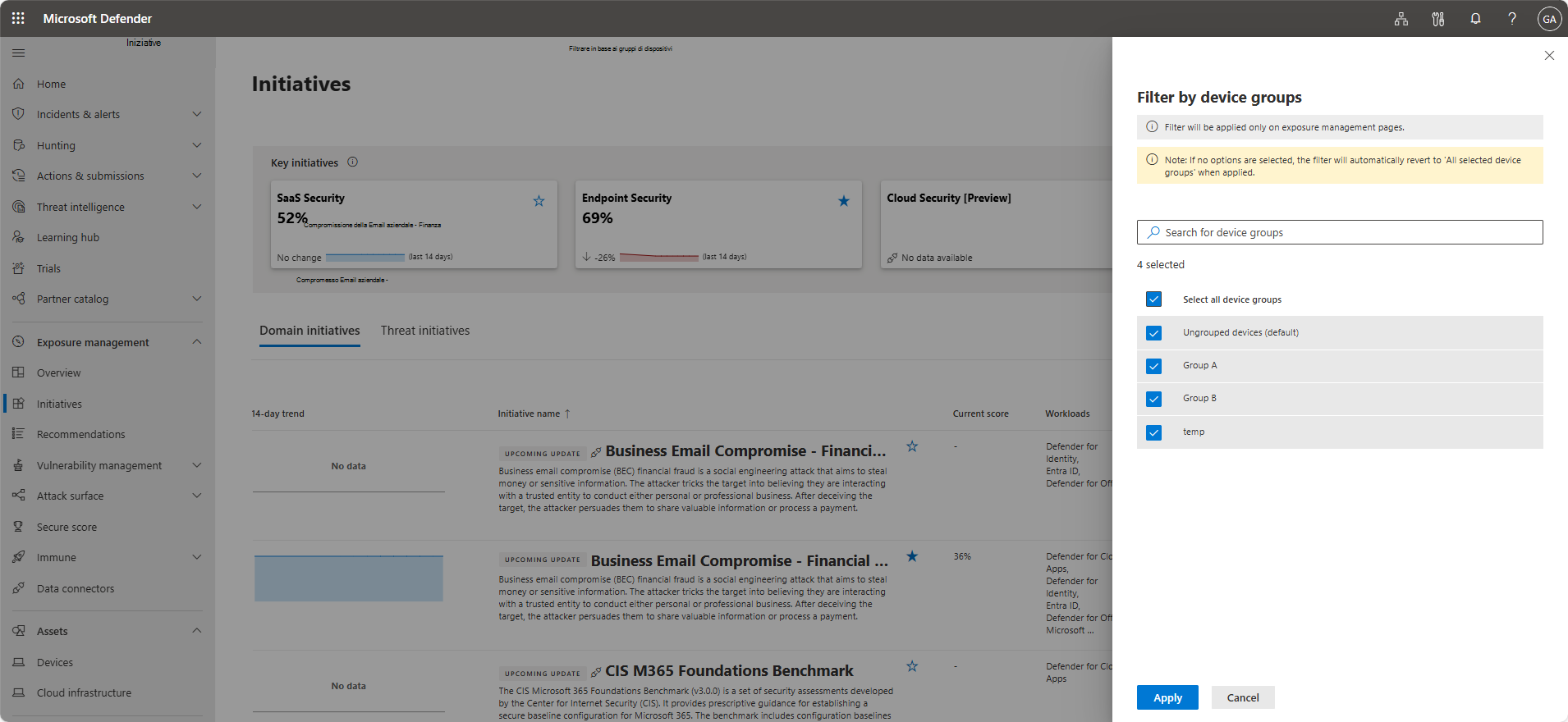Click the Overview grid icon
Image resolution: width=1568 pixels, height=722 pixels.
click(x=18, y=372)
